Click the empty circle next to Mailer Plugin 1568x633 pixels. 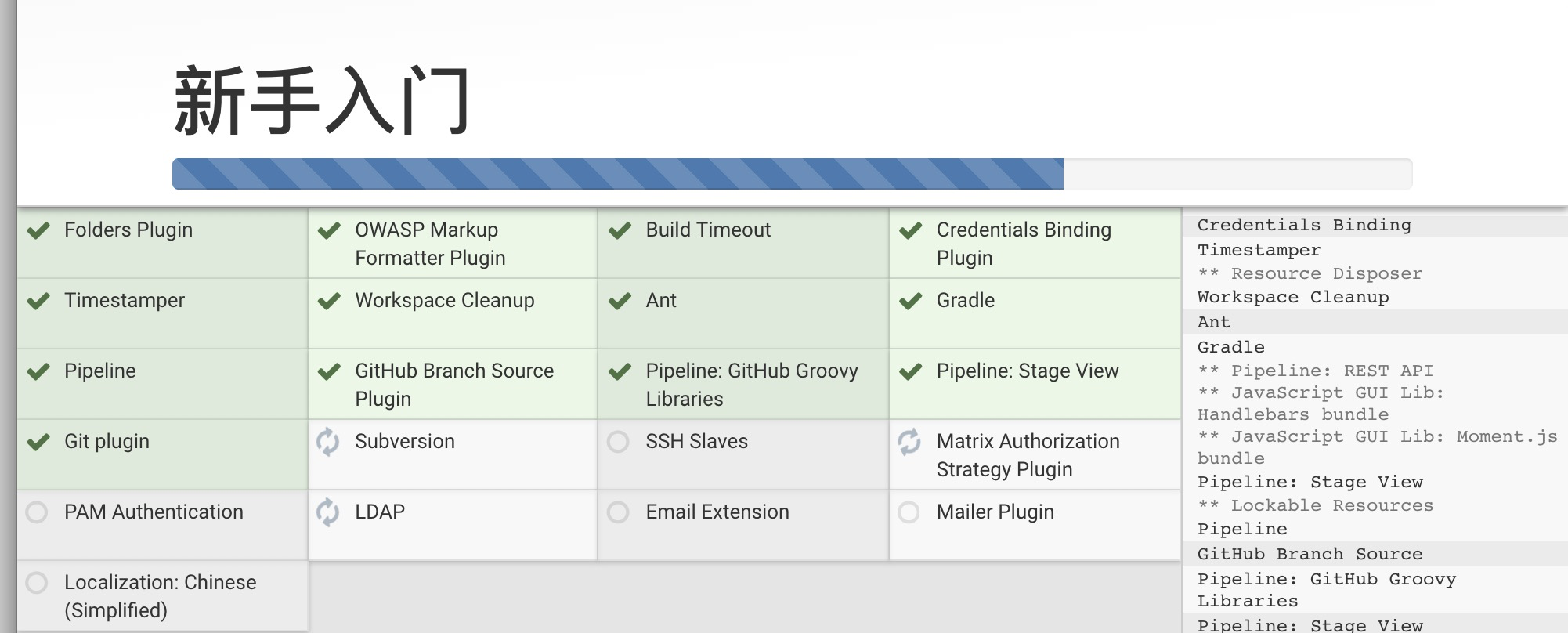click(x=909, y=512)
